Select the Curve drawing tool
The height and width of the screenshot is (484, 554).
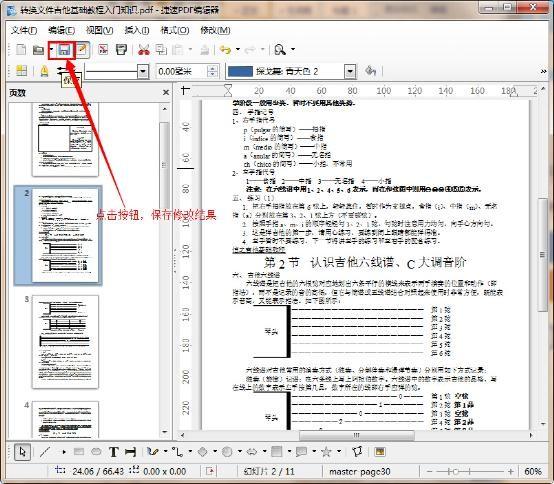tap(153, 452)
